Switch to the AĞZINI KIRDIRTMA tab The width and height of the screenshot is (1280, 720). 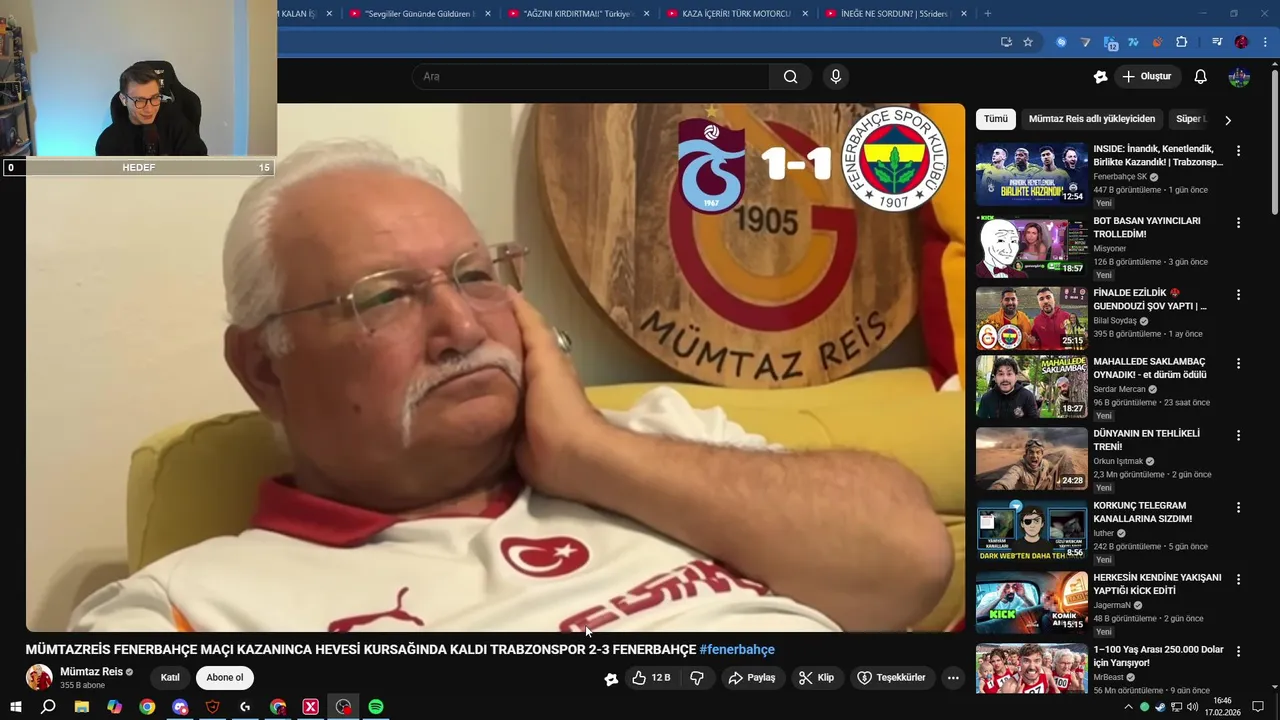pos(578,14)
